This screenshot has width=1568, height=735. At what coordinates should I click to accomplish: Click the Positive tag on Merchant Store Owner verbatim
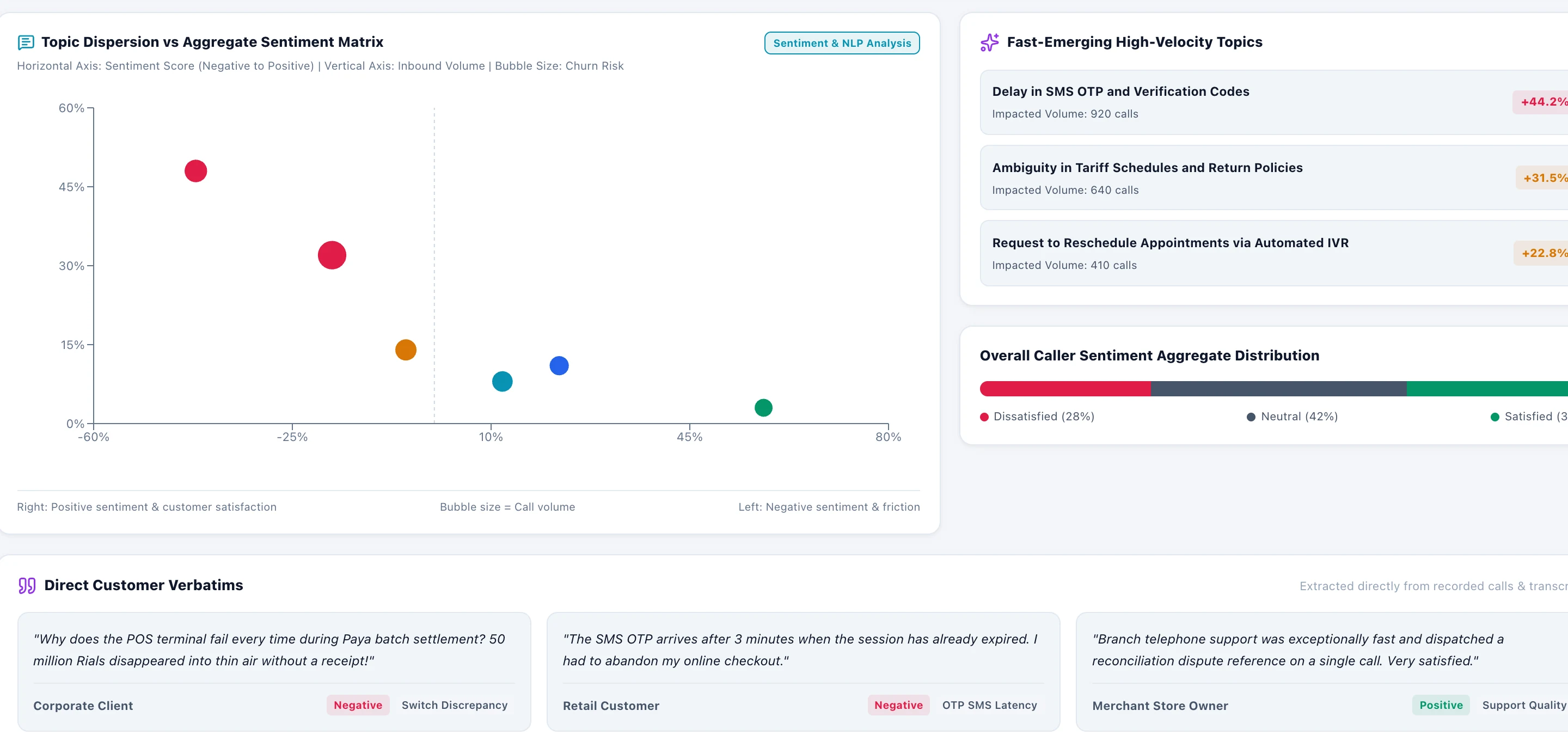(x=1441, y=705)
